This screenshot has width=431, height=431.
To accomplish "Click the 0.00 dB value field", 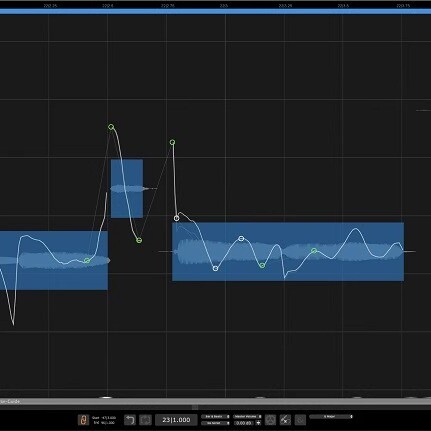I will click(x=244, y=423).
